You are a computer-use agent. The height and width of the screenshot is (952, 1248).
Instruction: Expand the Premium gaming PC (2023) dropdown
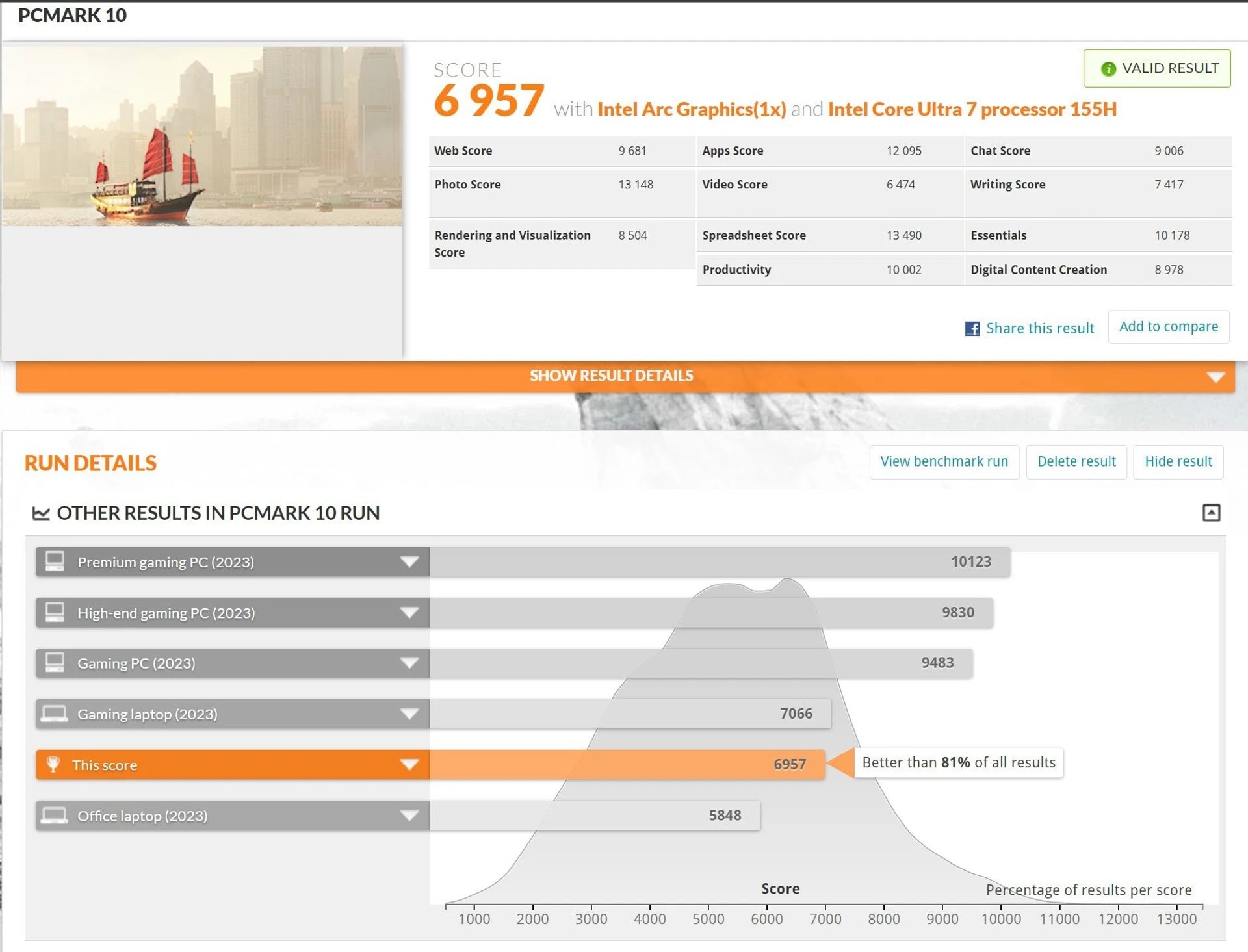coord(409,562)
